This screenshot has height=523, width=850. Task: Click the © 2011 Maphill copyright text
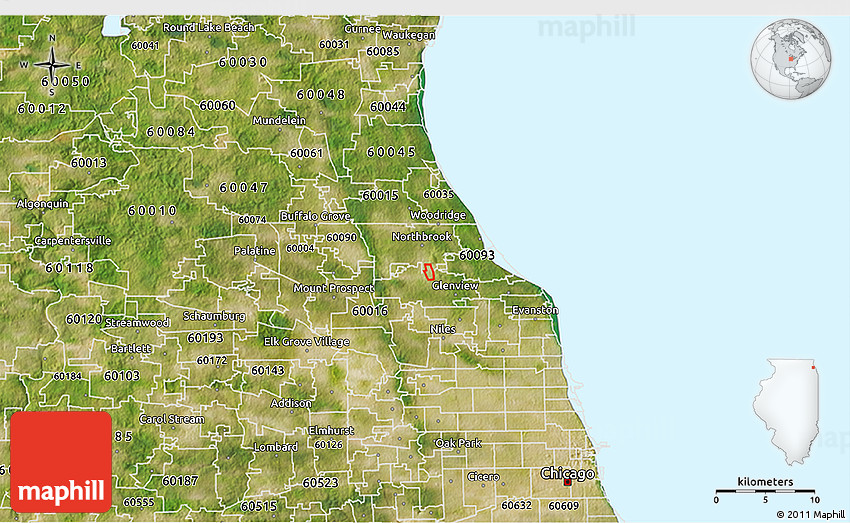(810, 515)
